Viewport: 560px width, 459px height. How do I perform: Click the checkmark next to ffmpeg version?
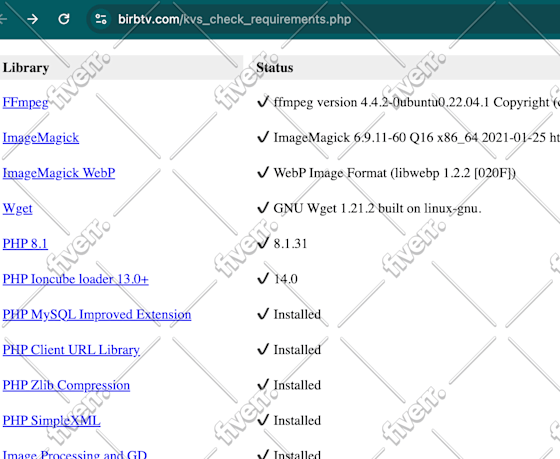(x=263, y=102)
